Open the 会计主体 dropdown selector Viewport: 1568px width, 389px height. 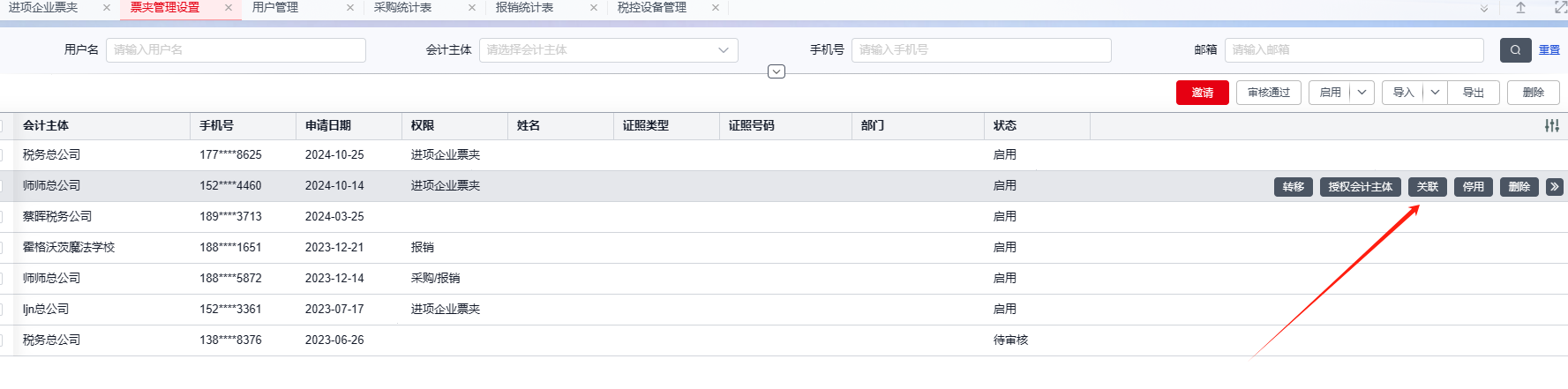tap(608, 50)
